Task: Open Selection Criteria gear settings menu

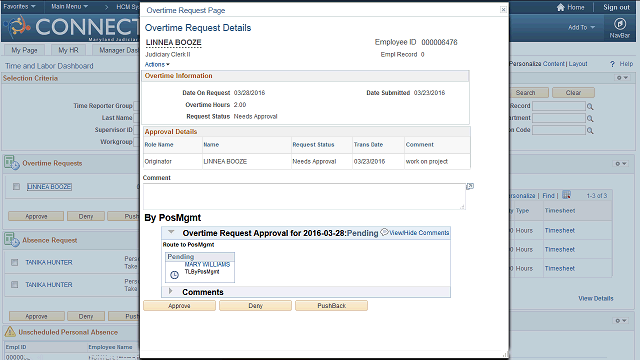Action: coord(622,78)
